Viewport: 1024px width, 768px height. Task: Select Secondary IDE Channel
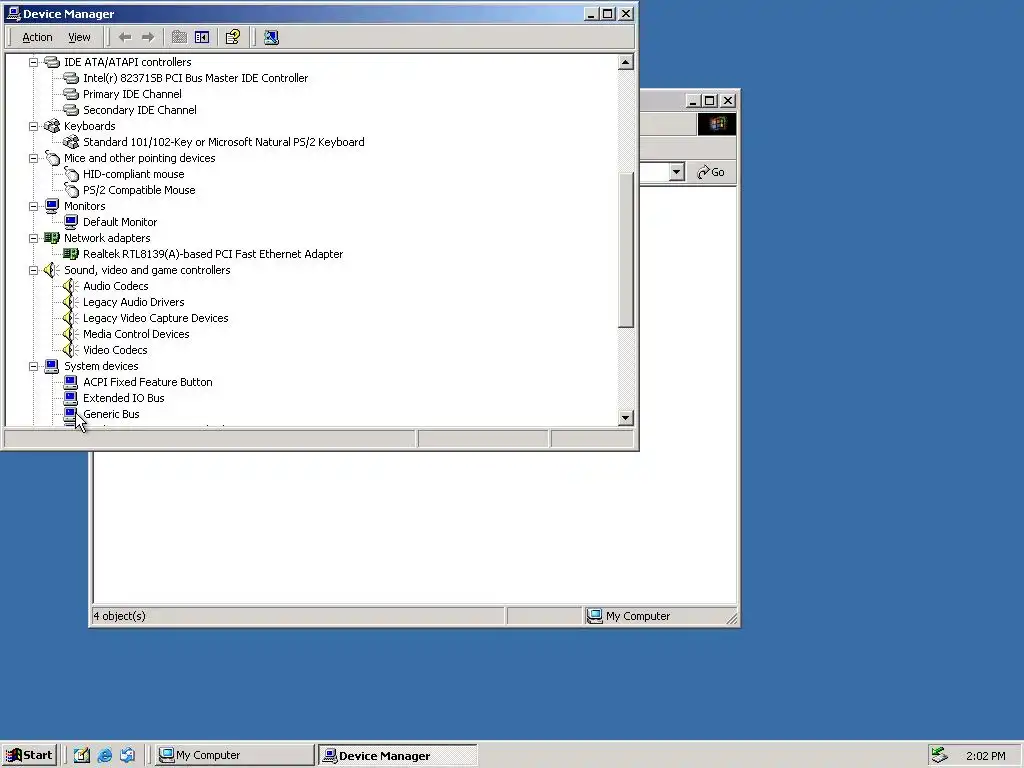point(139,110)
